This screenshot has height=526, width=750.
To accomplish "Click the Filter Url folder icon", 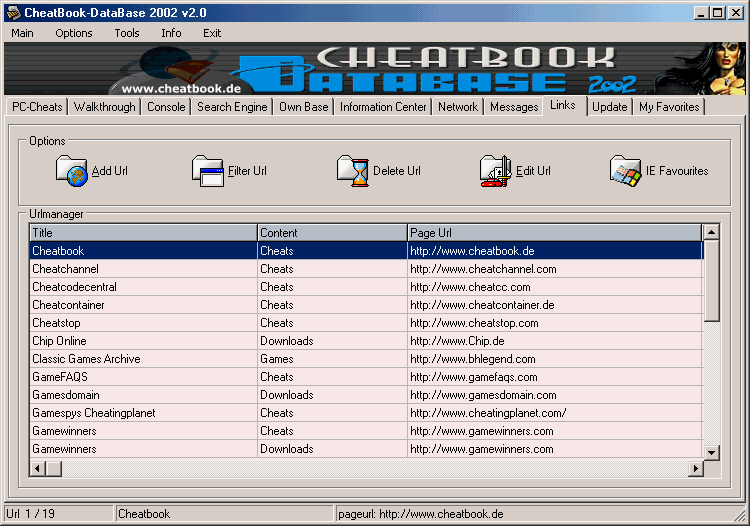I will click(208, 171).
